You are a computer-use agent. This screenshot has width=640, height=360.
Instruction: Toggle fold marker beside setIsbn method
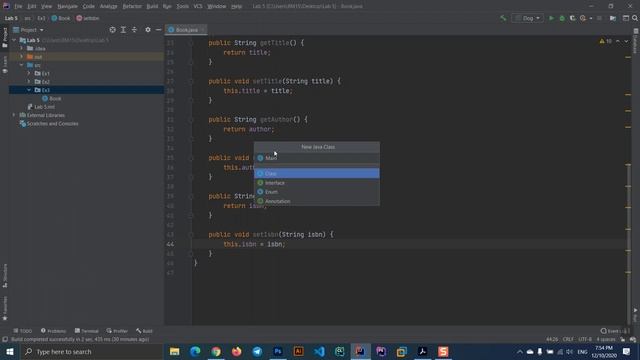click(x=191, y=235)
